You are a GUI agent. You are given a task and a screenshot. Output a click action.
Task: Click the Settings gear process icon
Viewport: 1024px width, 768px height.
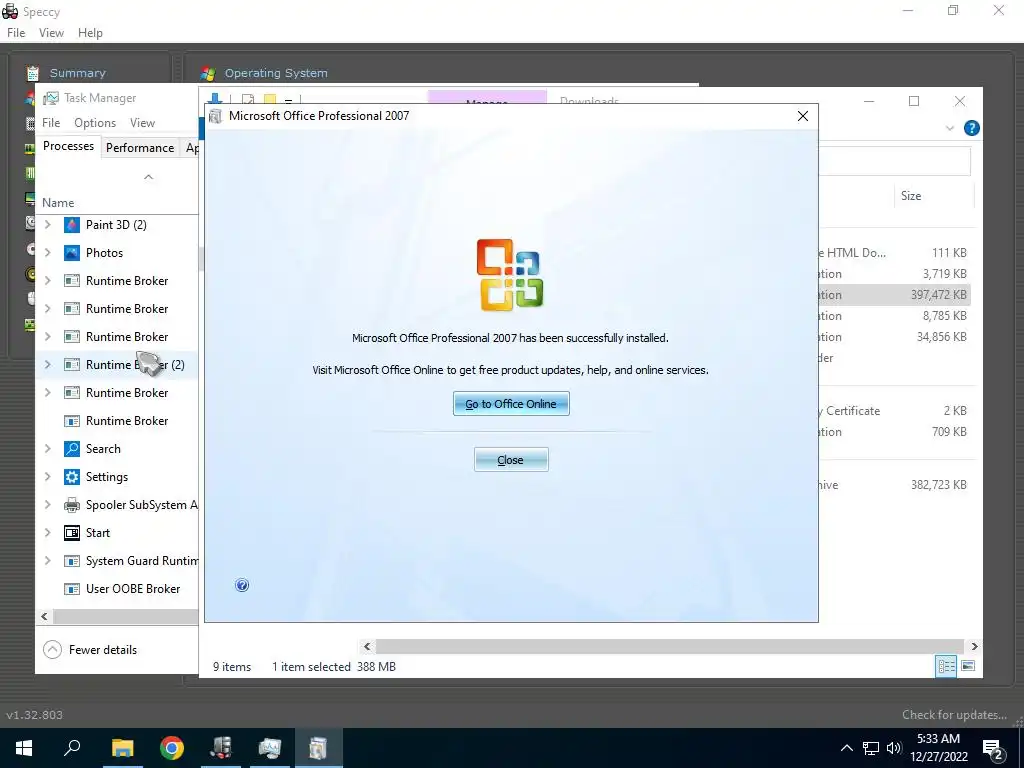(x=72, y=477)
